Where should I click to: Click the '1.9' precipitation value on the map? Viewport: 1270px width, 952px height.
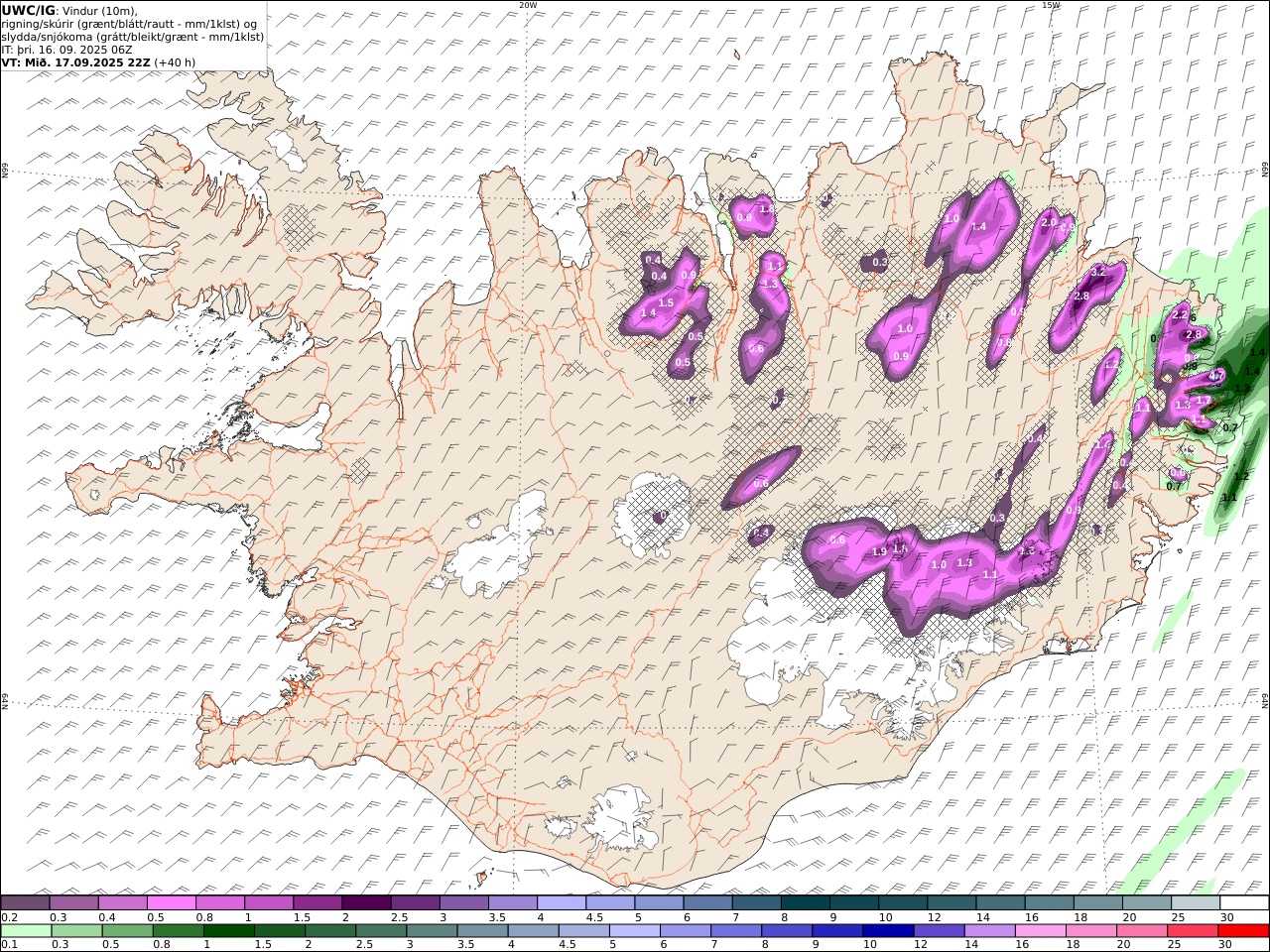(x=879, y=552)
